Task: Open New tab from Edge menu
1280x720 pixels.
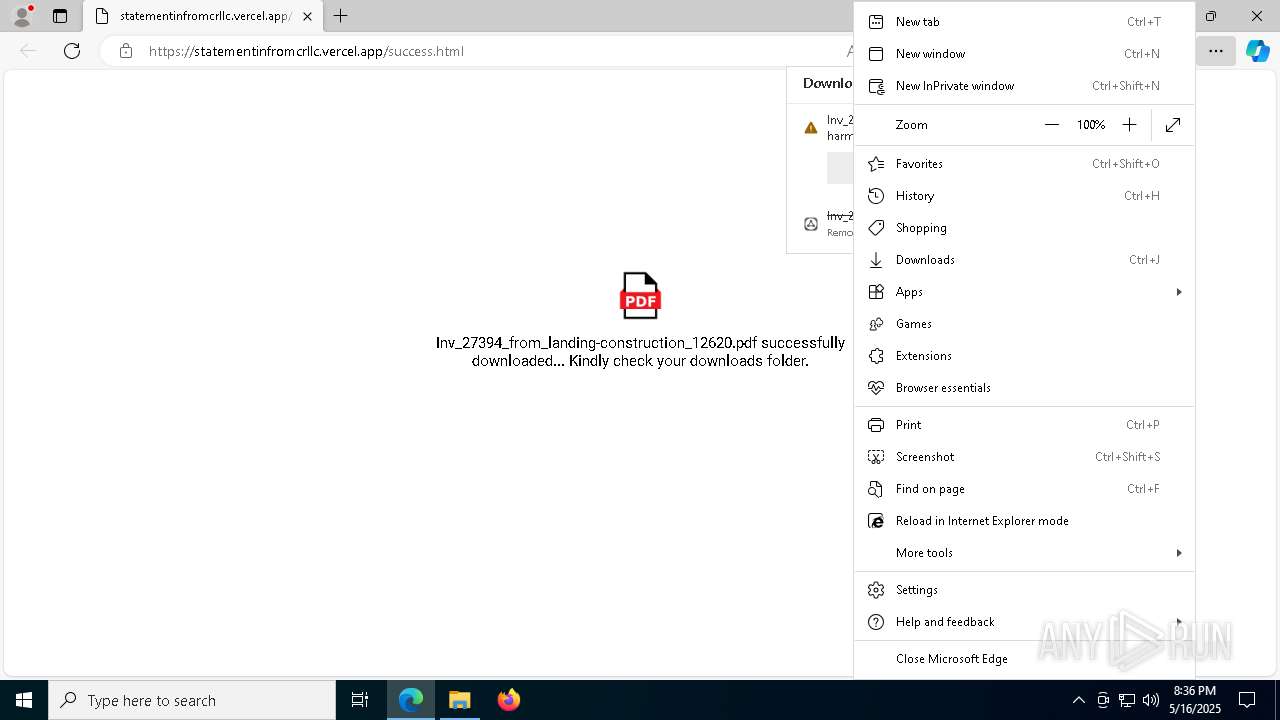Action: (1024, 22)
